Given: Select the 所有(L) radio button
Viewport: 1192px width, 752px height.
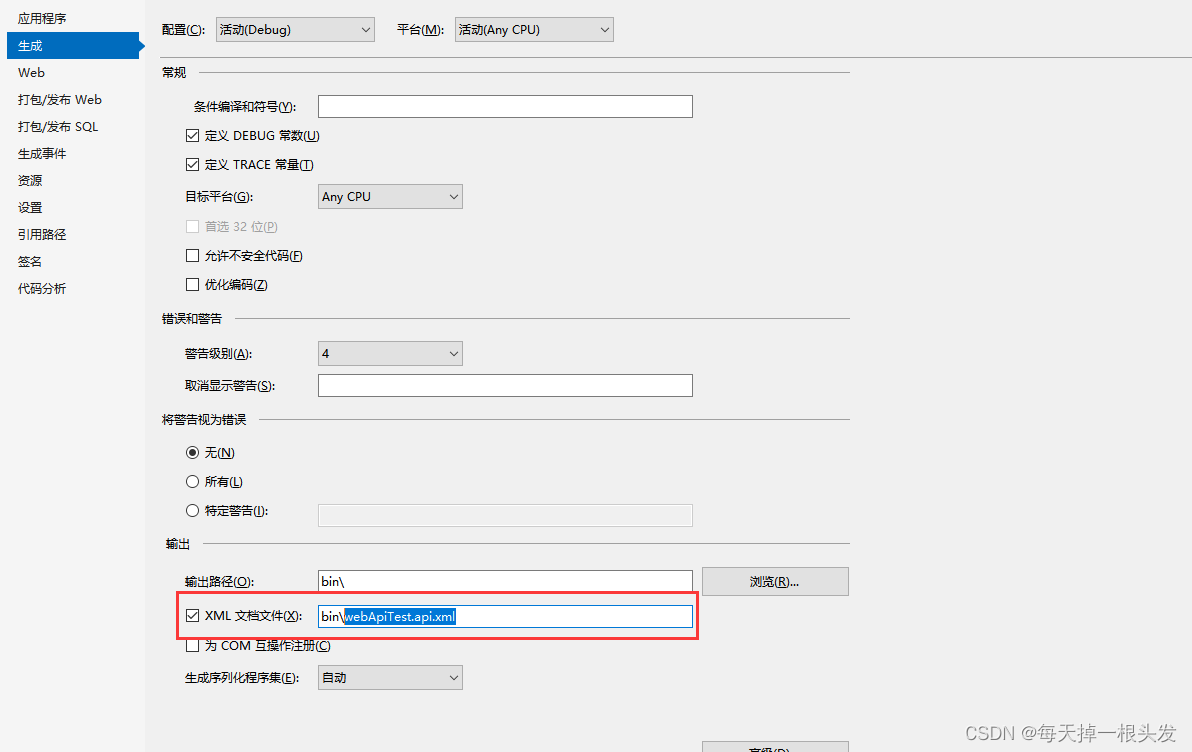Looking at the screenshot, I should 192,481.
